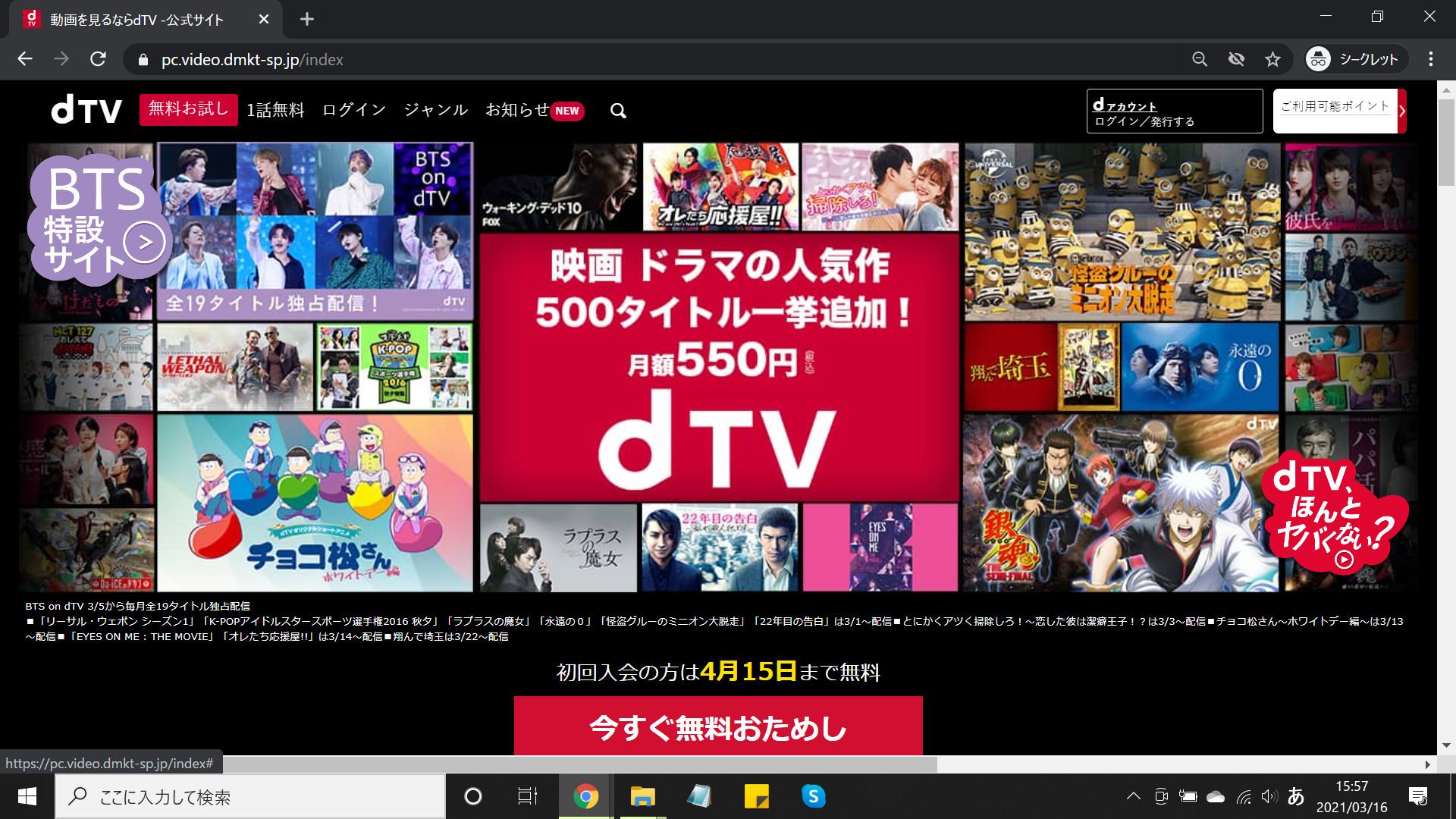Open the 22年目の告白 thumbnail
This screenshot has height=819, width=1456.
[720, 548]
